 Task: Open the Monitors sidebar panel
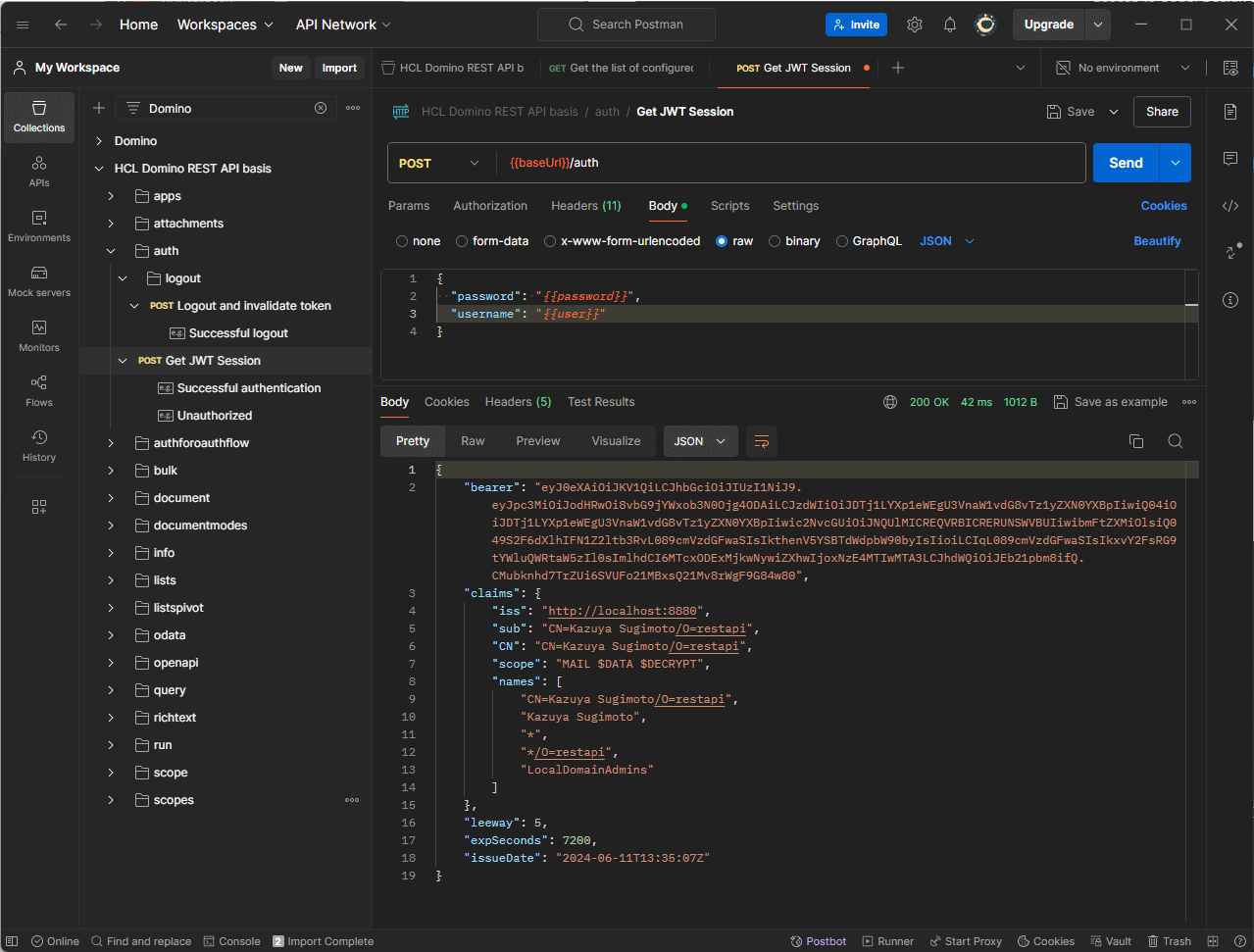[x=39, y=335]
